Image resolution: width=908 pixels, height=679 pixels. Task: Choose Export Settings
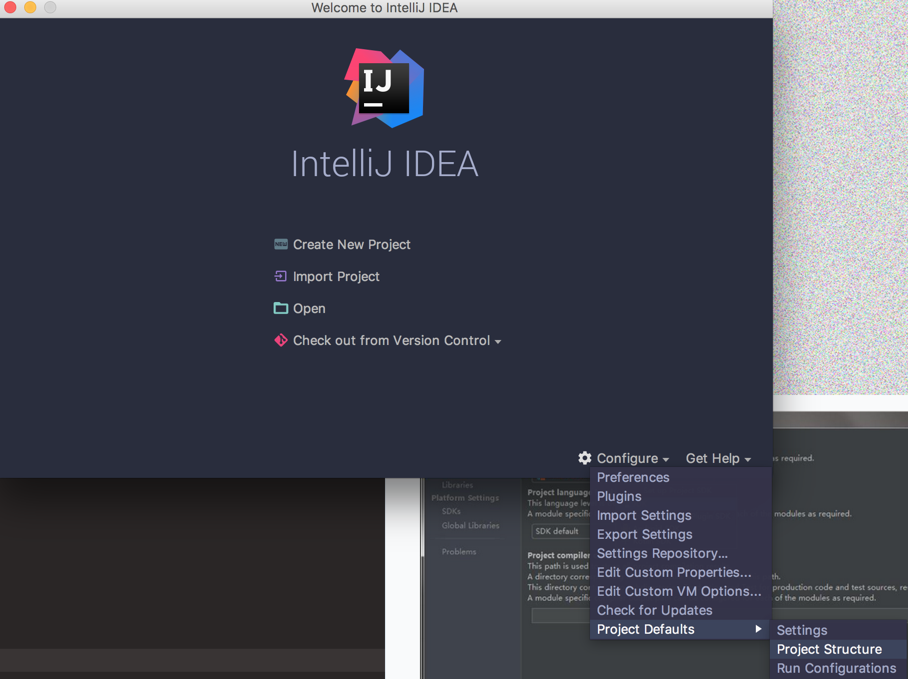click(x=680, y=534)
